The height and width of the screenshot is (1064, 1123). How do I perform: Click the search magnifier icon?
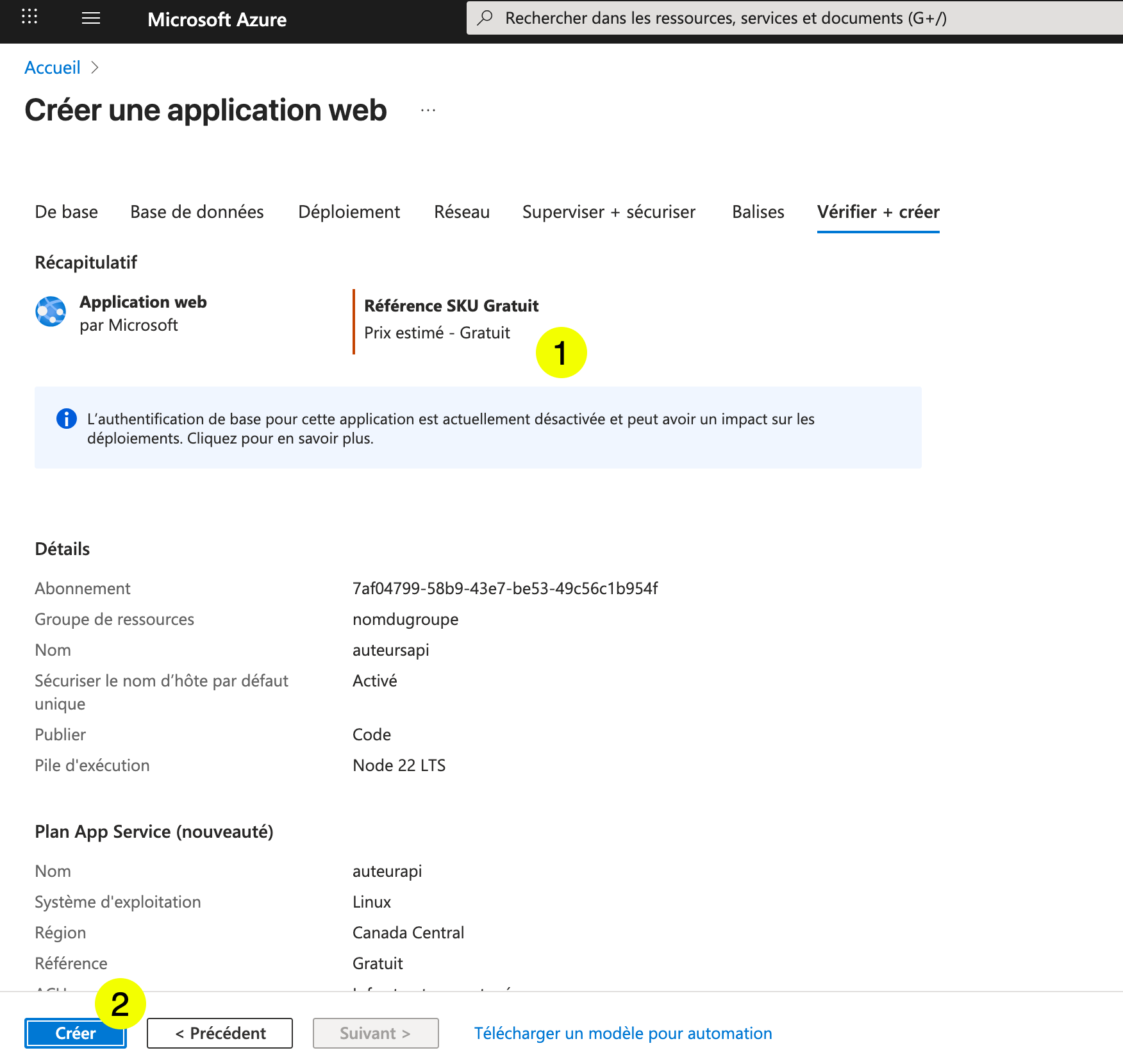tap(485, 18)
